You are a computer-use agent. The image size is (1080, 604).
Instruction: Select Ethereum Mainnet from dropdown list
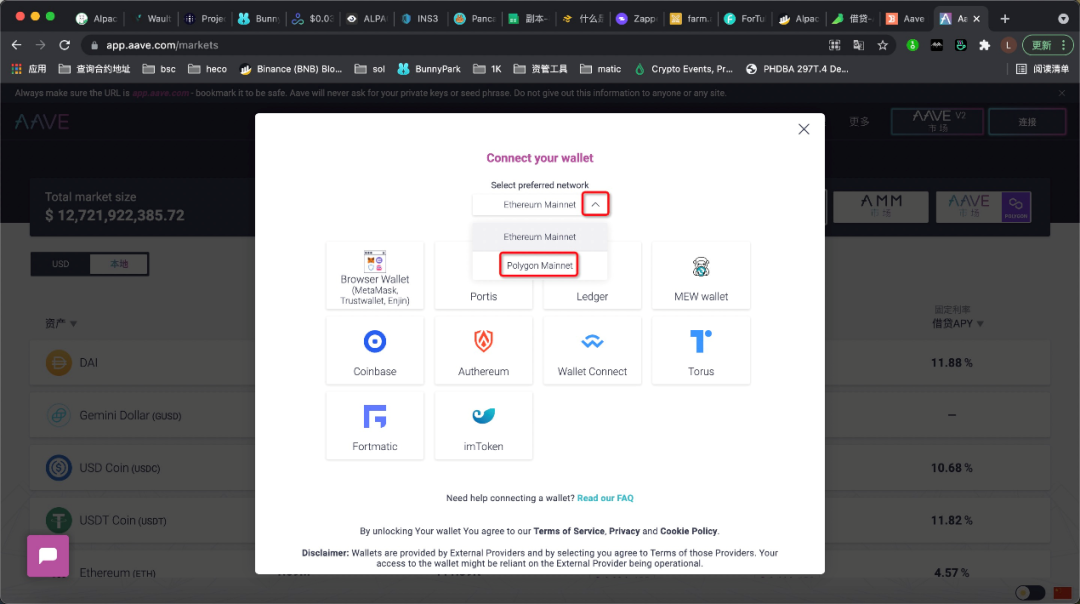point(540,237)
